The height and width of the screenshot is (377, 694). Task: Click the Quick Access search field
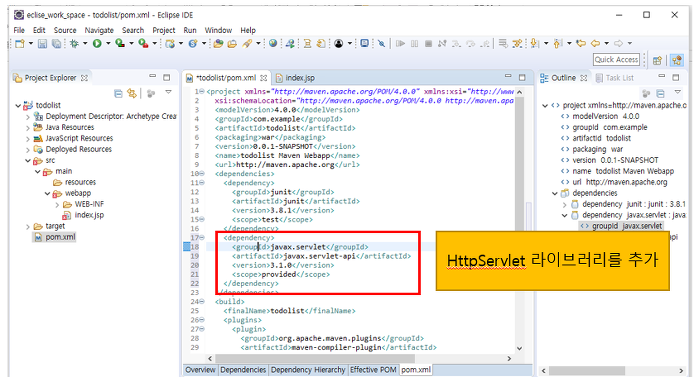617,59
